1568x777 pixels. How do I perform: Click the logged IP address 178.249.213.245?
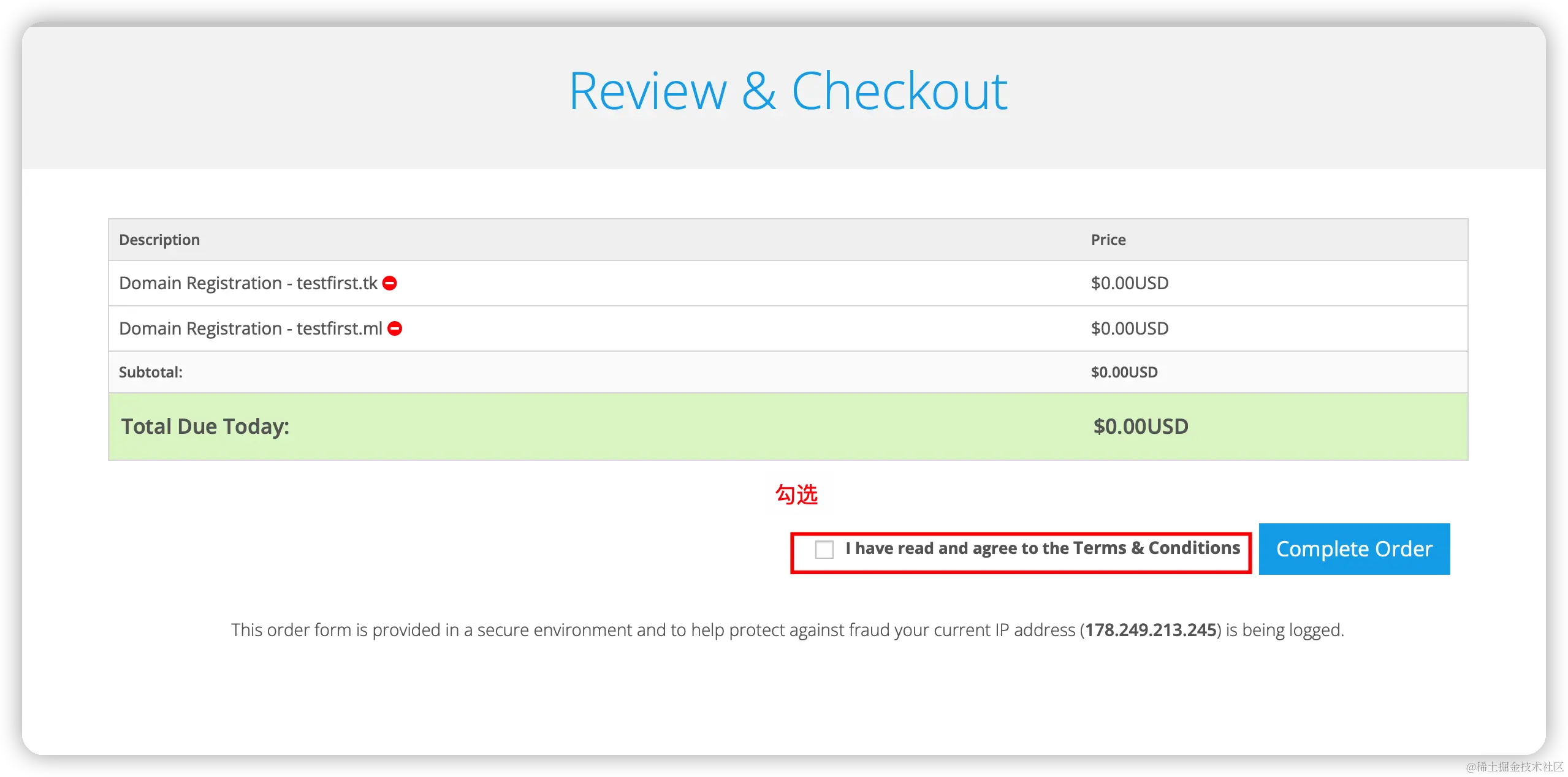tap(1151, 630)
